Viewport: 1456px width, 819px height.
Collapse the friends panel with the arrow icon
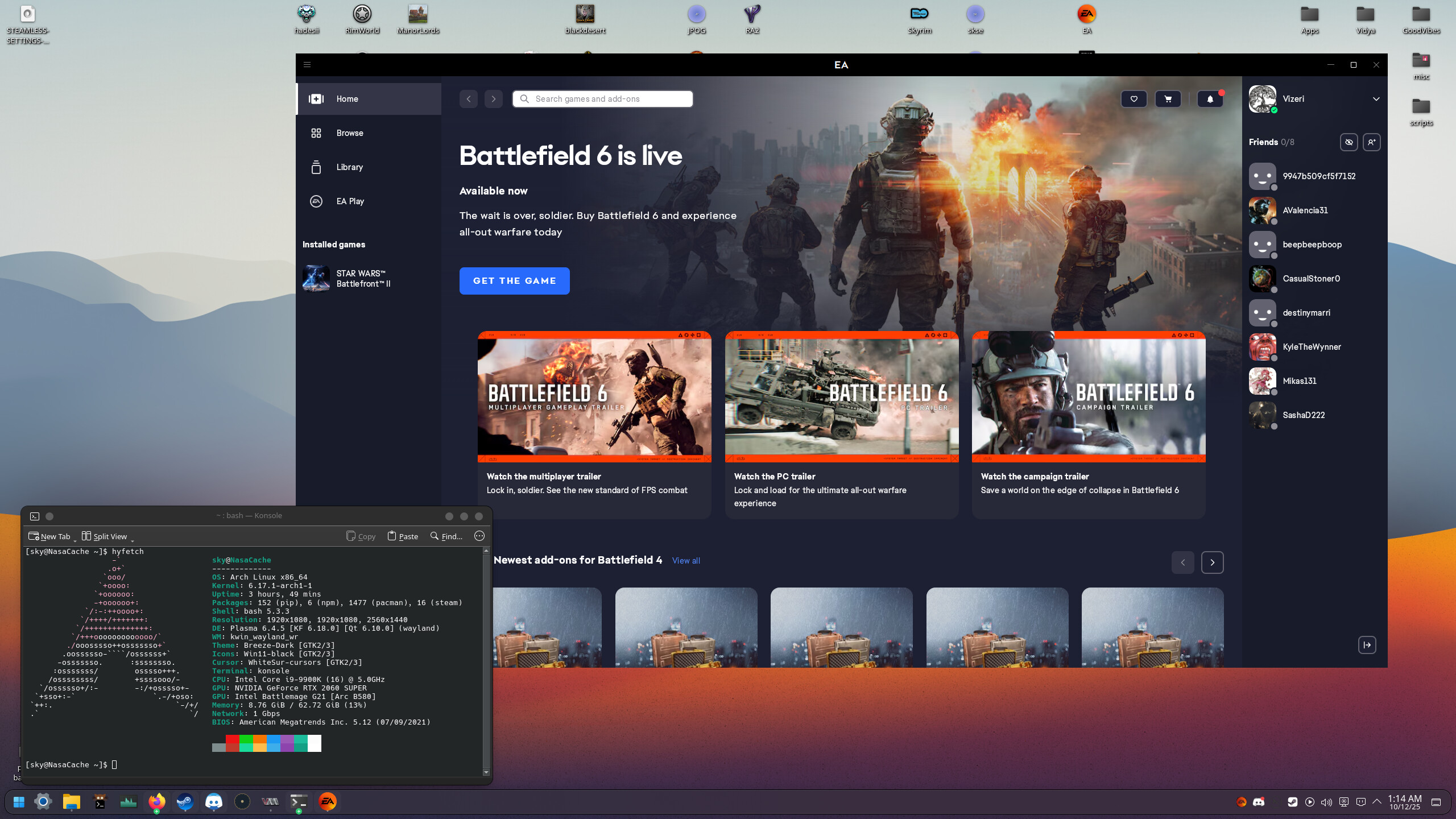coord(1367,645)
